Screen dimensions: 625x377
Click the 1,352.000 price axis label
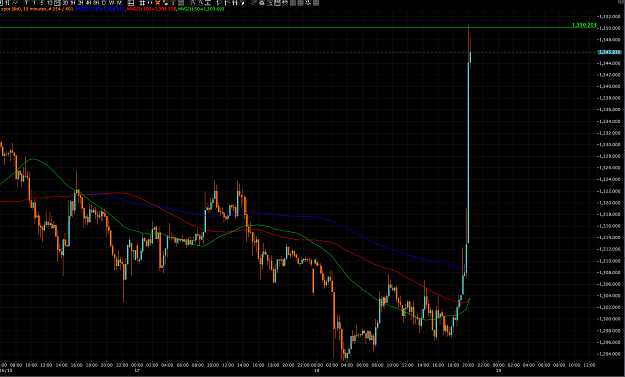pyautogui.click(x=609, y=16)
